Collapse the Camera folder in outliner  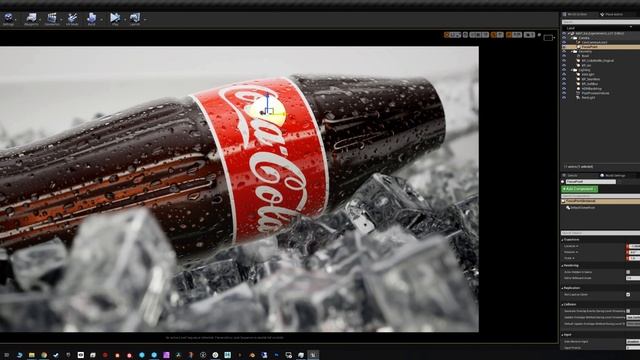(x=571, y=38)
